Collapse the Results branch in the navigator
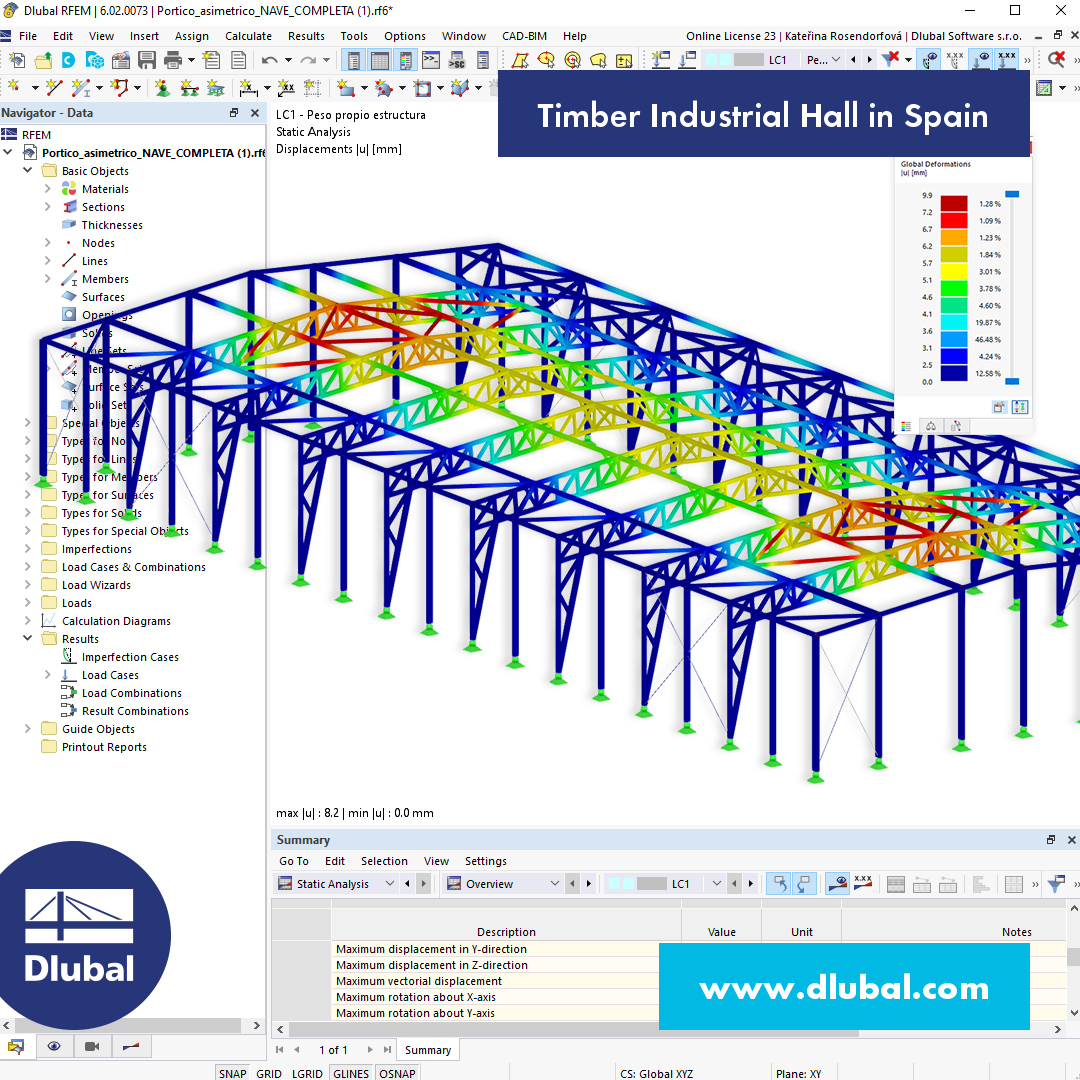Viewport: 1080px width, 1080px height. 27,638
